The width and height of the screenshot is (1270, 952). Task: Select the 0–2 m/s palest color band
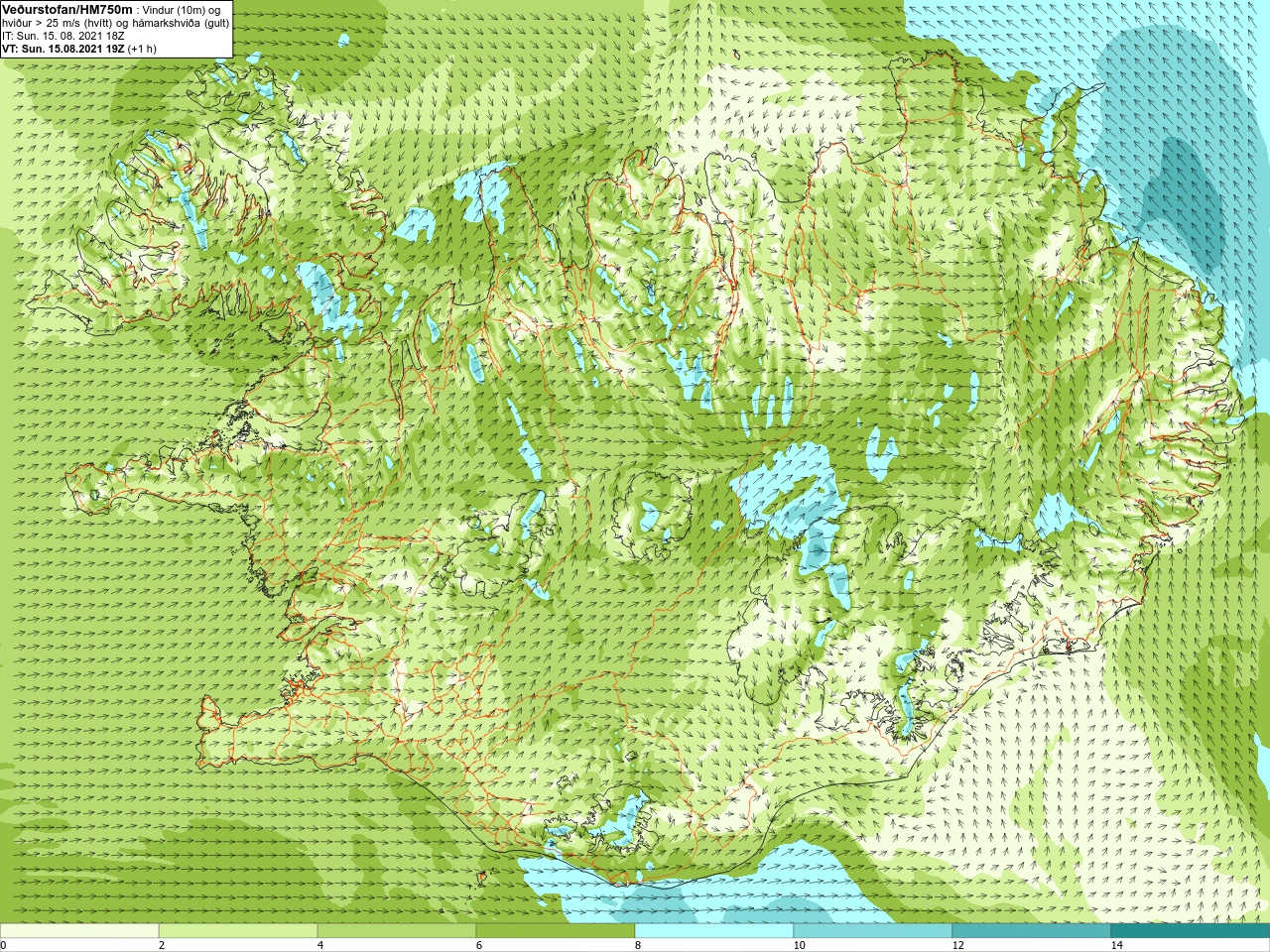(x=79, y=931)
